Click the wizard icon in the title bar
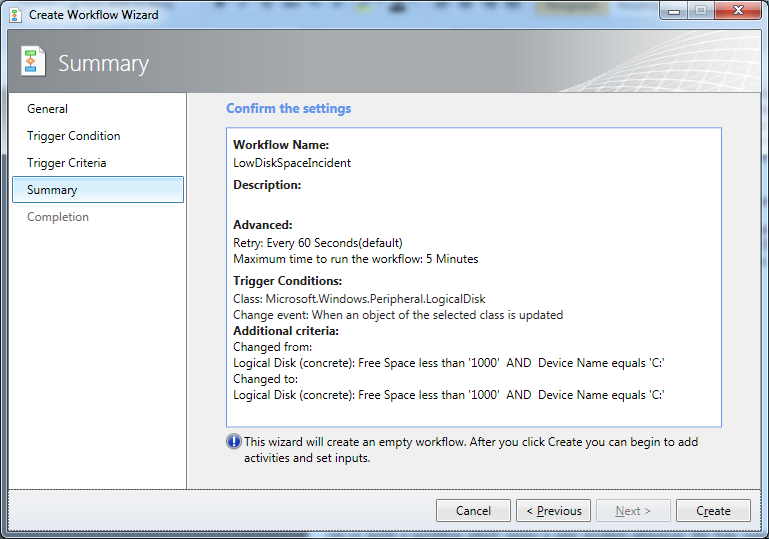 tap(14, 15)
